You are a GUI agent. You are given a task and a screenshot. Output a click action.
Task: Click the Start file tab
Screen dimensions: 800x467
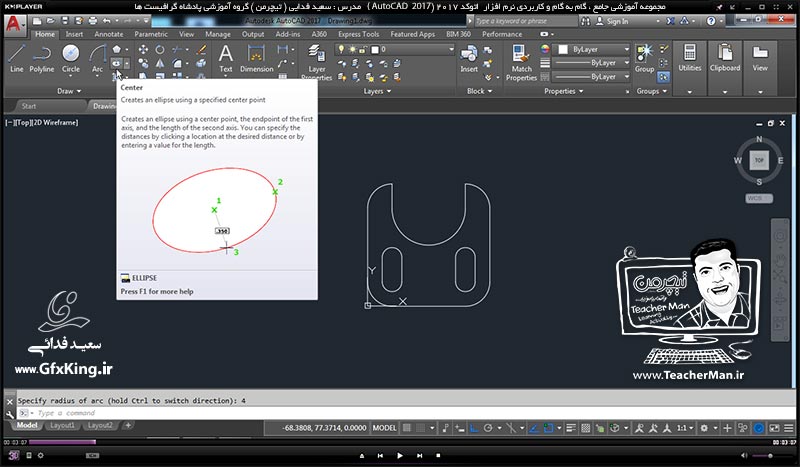tap(29, 106)
